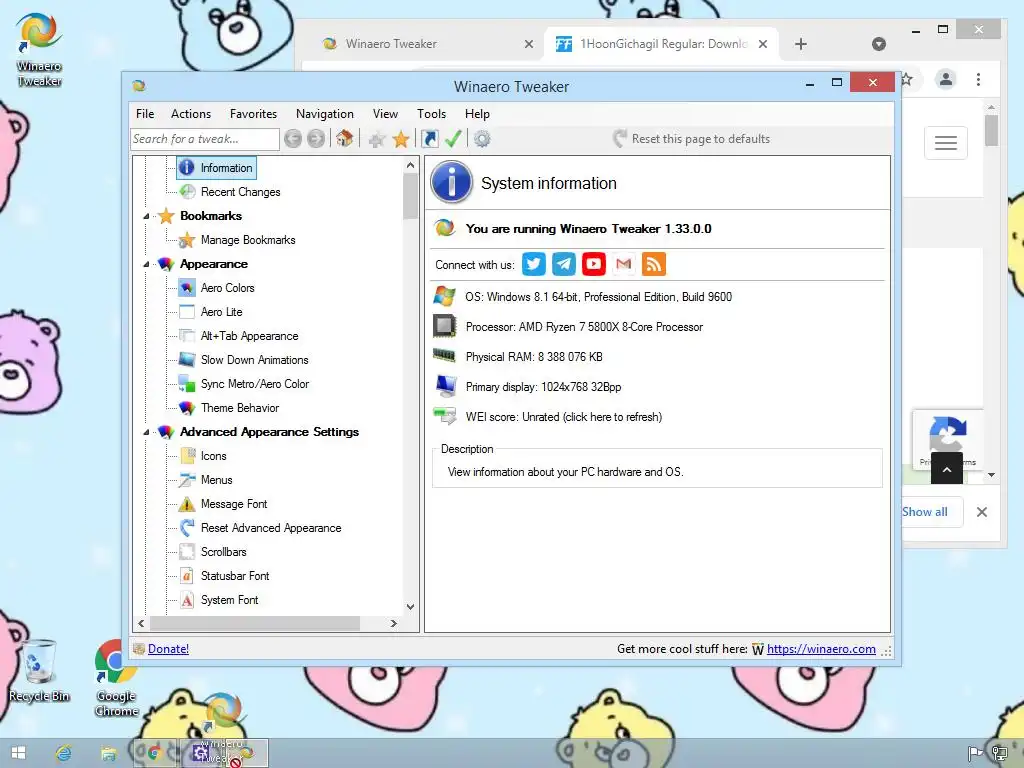Select the Statusbar Font item
The width and height of the screenshot is (1024, 768).
point(235,576)
